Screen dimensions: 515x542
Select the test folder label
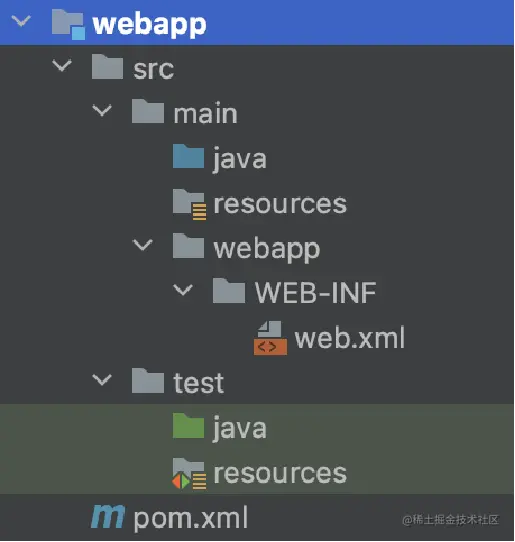(x=198, y=382)
